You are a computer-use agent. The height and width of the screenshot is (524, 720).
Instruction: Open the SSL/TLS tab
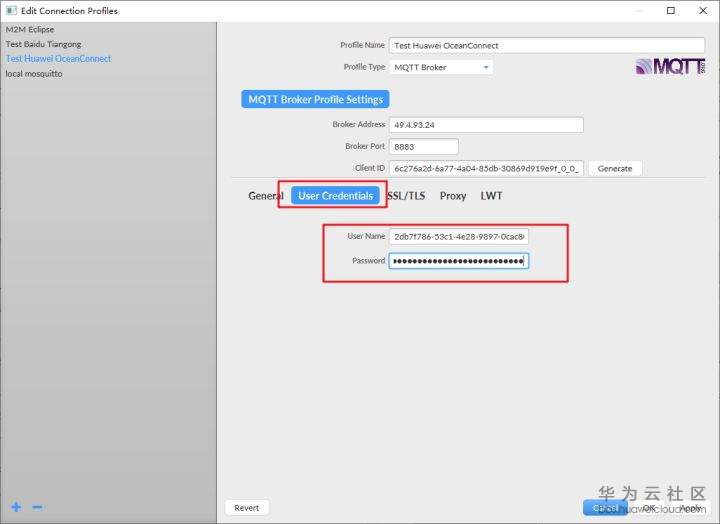(406, 196)
